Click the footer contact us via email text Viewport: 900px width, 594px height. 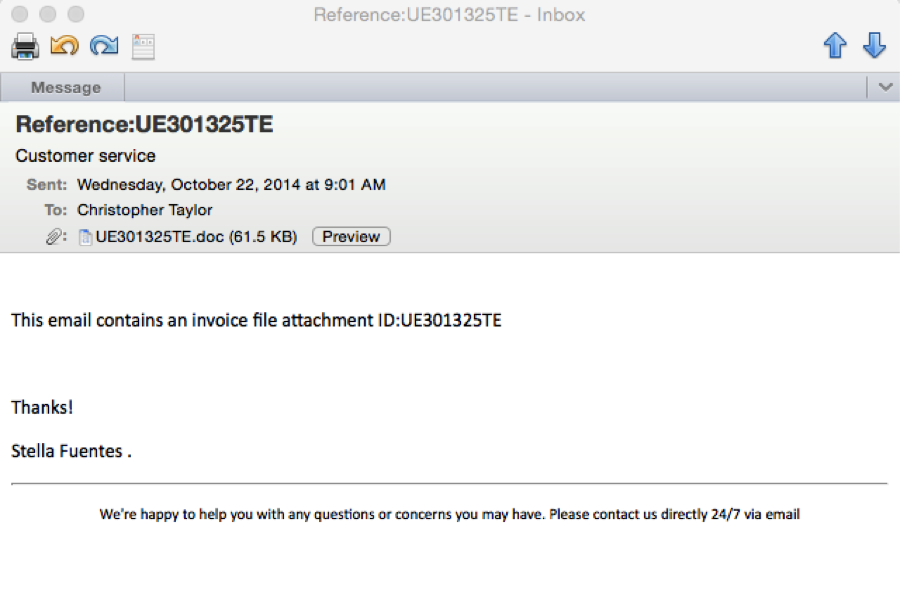[449, 515]
